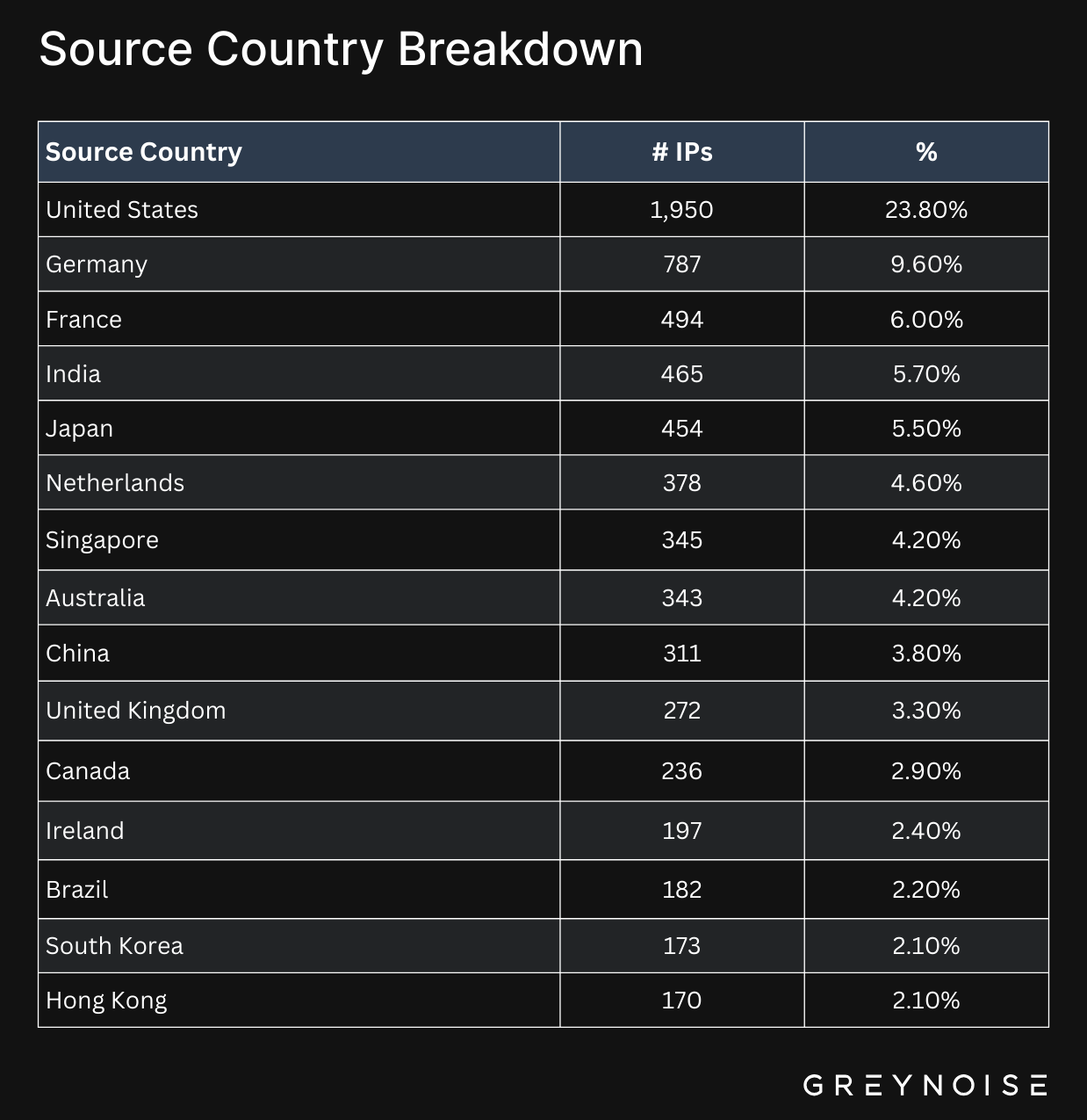
Task: Select the South Korea row label
Action: [115, 946]
